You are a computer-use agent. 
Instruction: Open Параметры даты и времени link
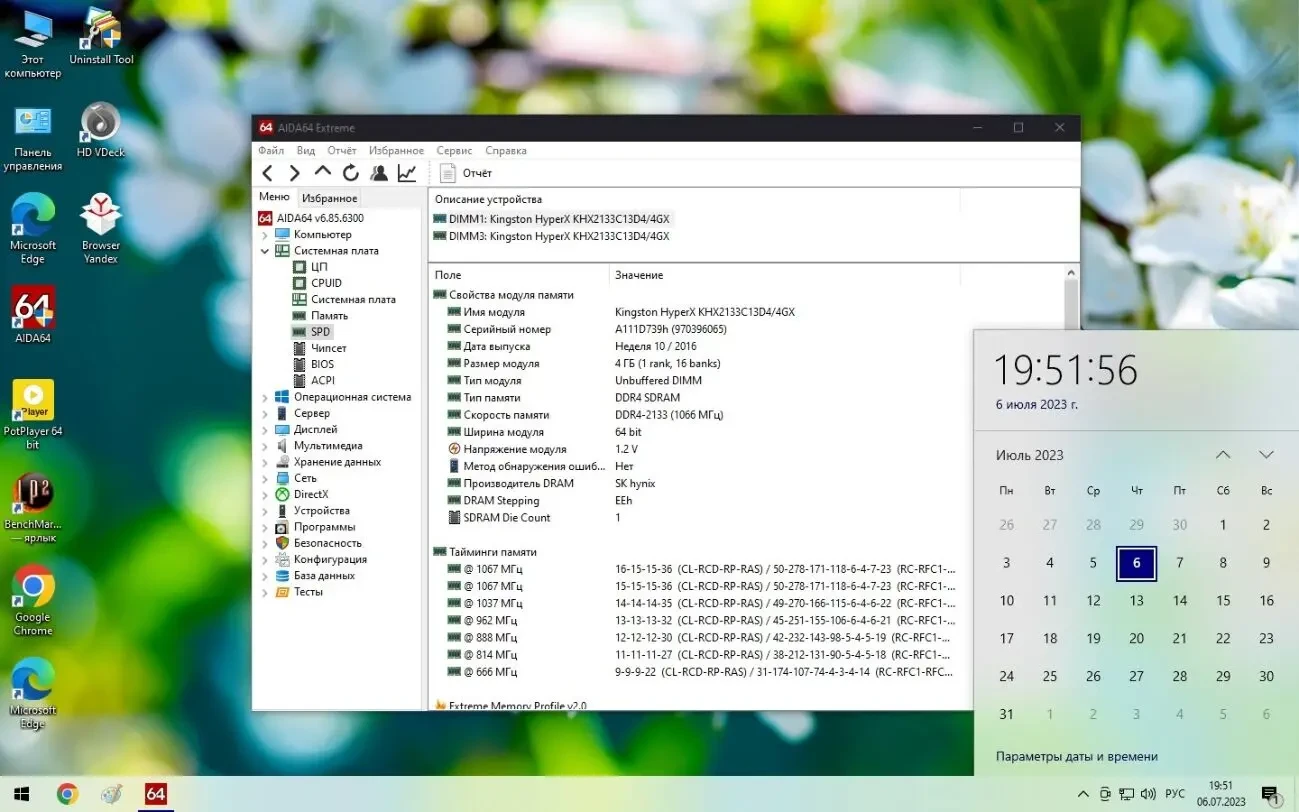1076,756
